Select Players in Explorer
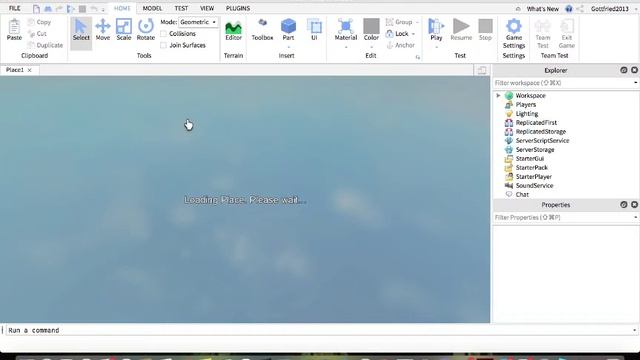The width and height of the screenshot is (640, 360). pos(526,104)
